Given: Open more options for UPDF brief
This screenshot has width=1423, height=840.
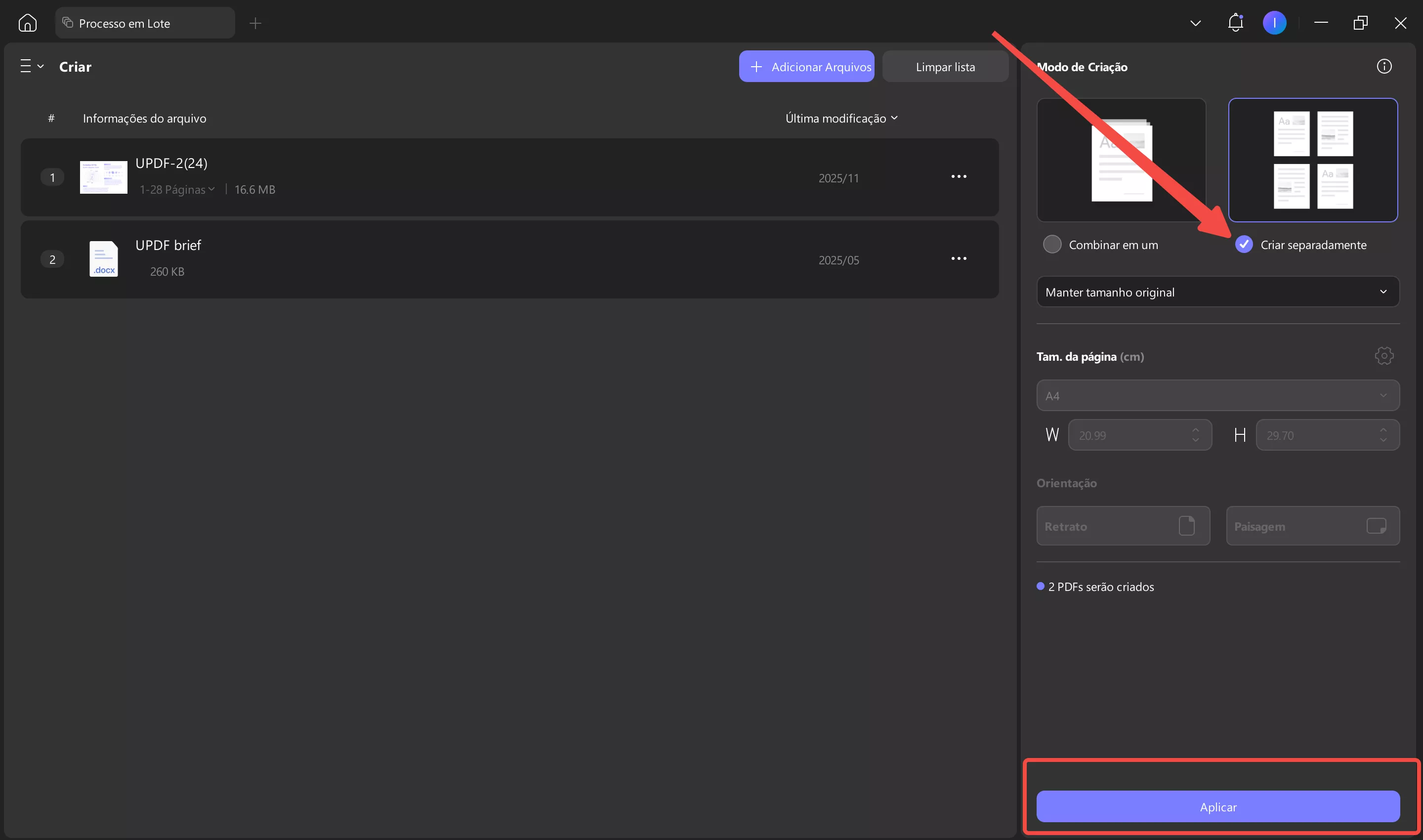Looking at the screenshot, I should (x=959, y=258).
